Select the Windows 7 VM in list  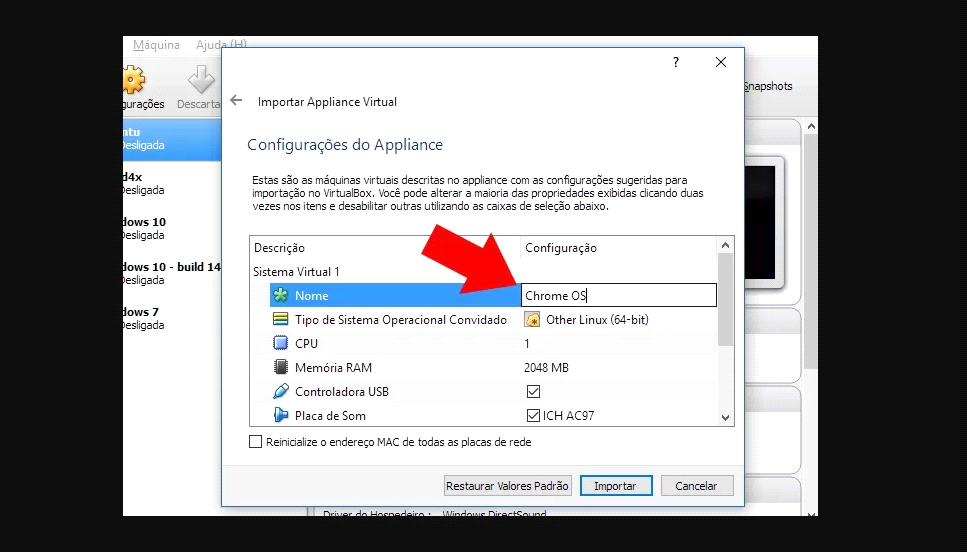click(172, 318)
